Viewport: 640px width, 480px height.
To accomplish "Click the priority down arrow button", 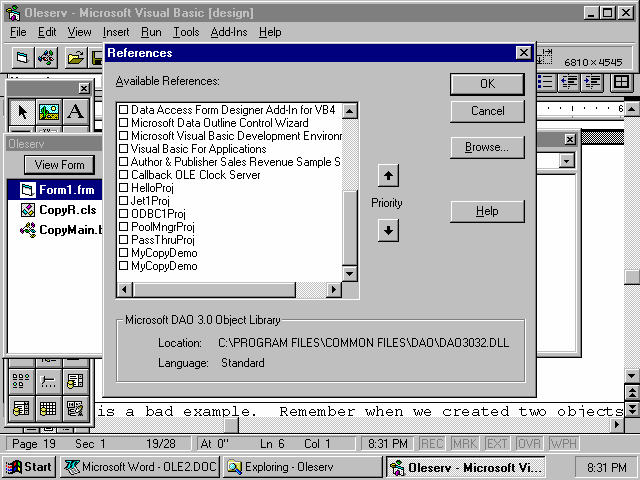I will [389, 230].
